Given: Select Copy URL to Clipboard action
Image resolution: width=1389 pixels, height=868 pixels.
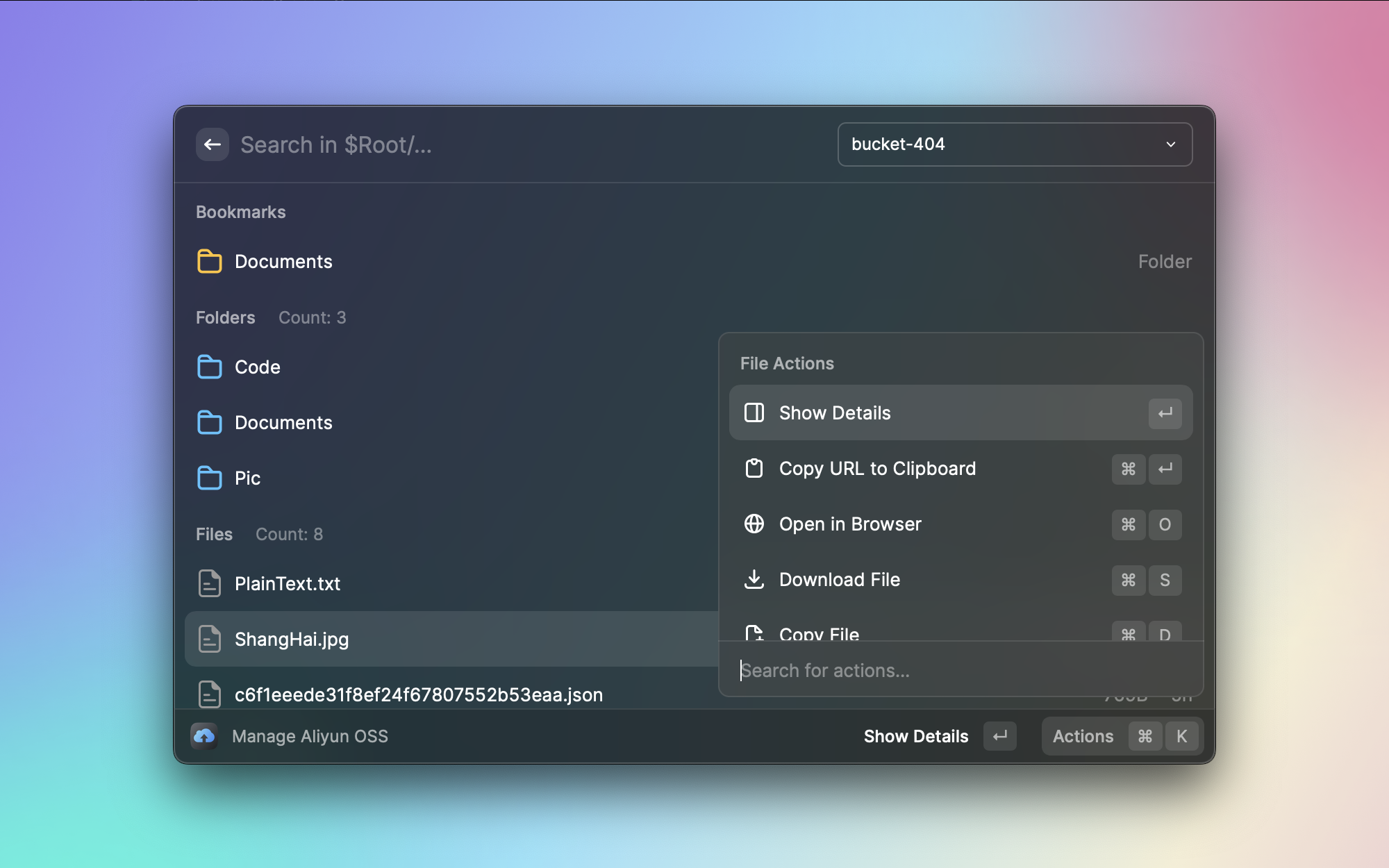Looking at the screenshot, I should [x=876, y=469].
